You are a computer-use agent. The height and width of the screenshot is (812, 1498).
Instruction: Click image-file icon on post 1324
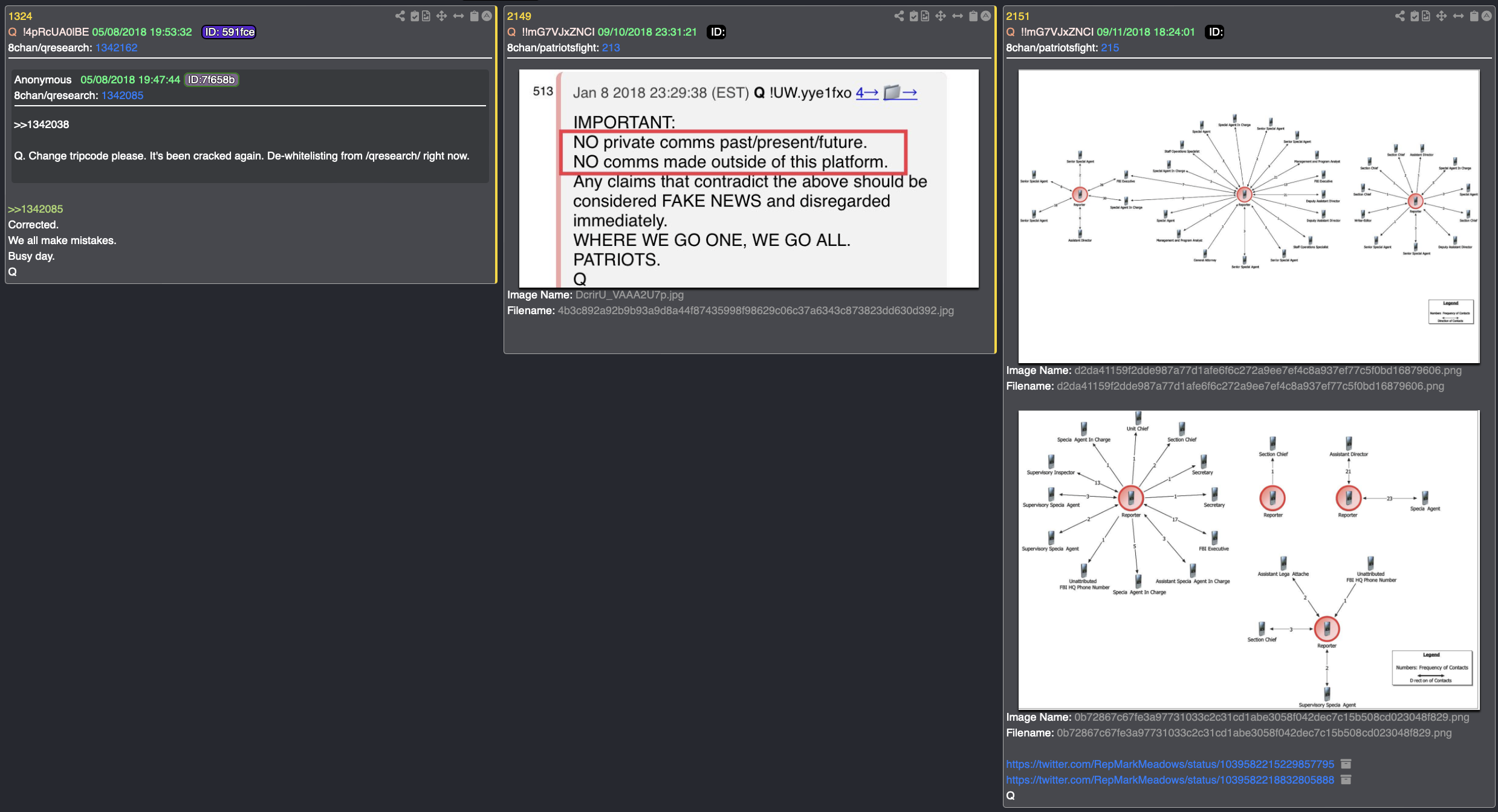pyautogui.click(x=426, y=16)
